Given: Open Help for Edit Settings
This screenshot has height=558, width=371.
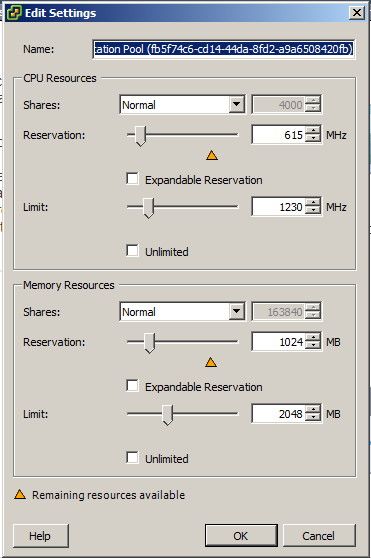Looking at the screenshot, I should tap(41, 536).
